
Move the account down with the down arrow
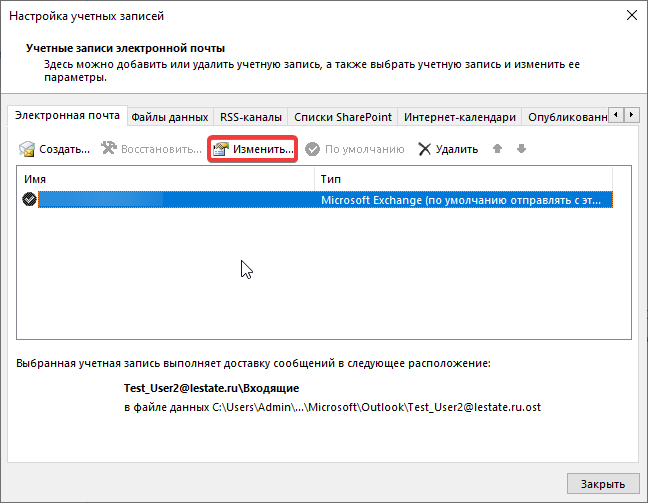tap(521, 149)
